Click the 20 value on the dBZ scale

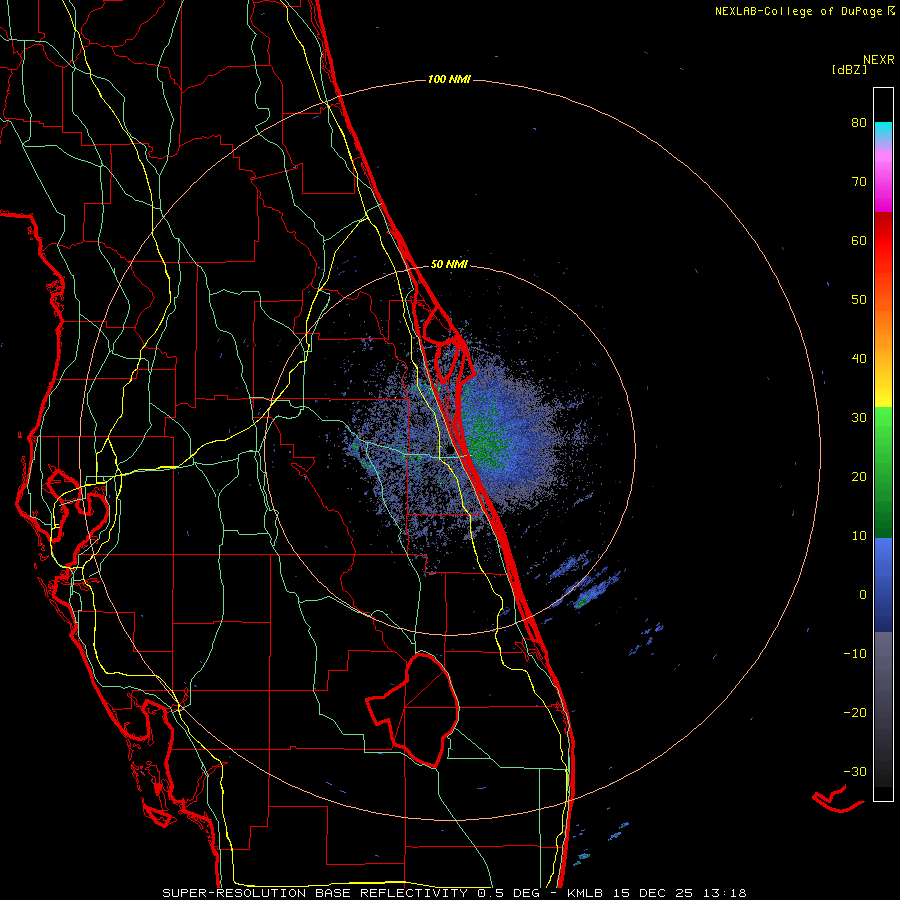pyautogui.click(x=859, y=477)
